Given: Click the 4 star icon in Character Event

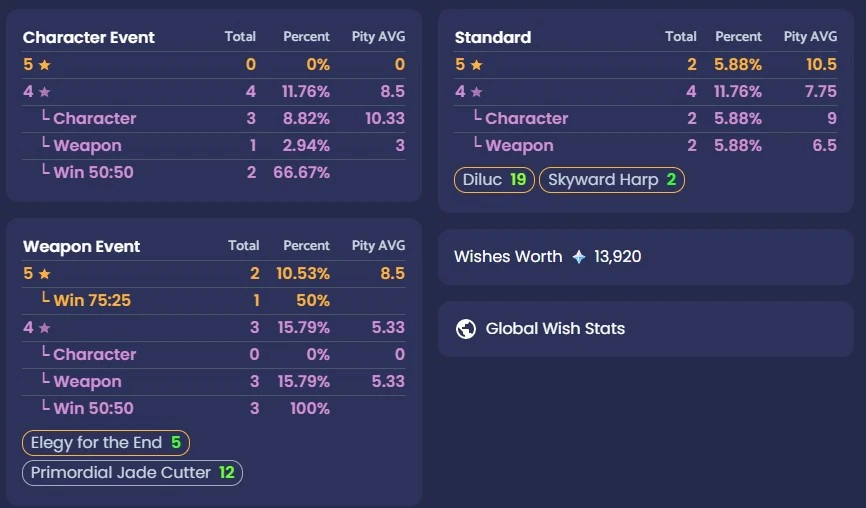Looking at the screenshot, I should [45, 92].
